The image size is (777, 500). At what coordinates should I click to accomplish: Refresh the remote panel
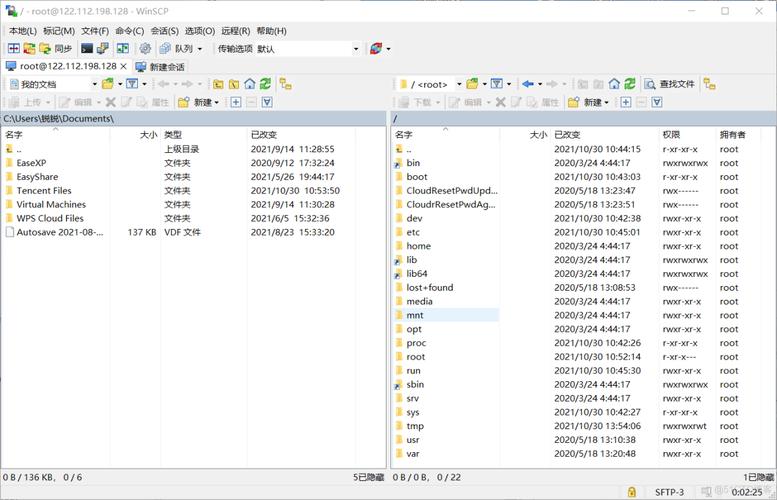coord(630,84)
